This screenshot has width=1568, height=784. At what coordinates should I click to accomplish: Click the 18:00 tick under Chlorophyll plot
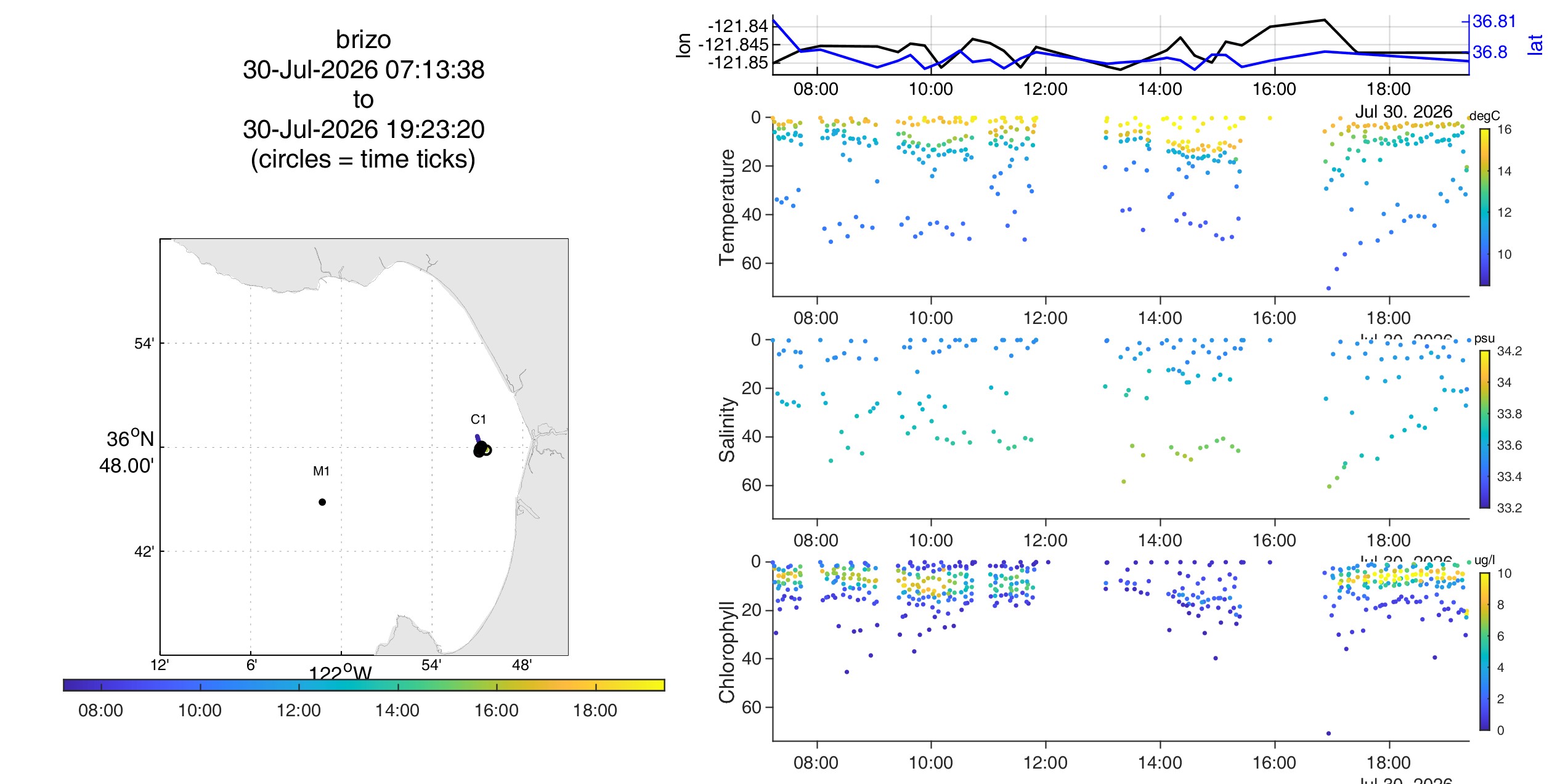click(x=1389, y=762)
